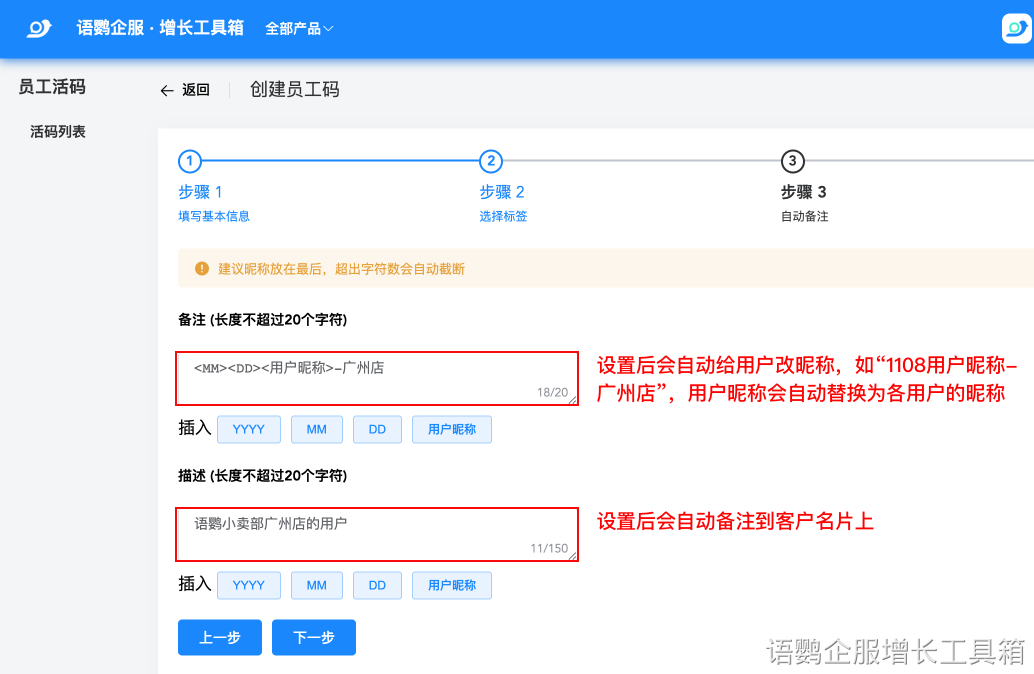Click the back arrow icon beside 返回
This screenshot has width=1034, height=674.
167,90
